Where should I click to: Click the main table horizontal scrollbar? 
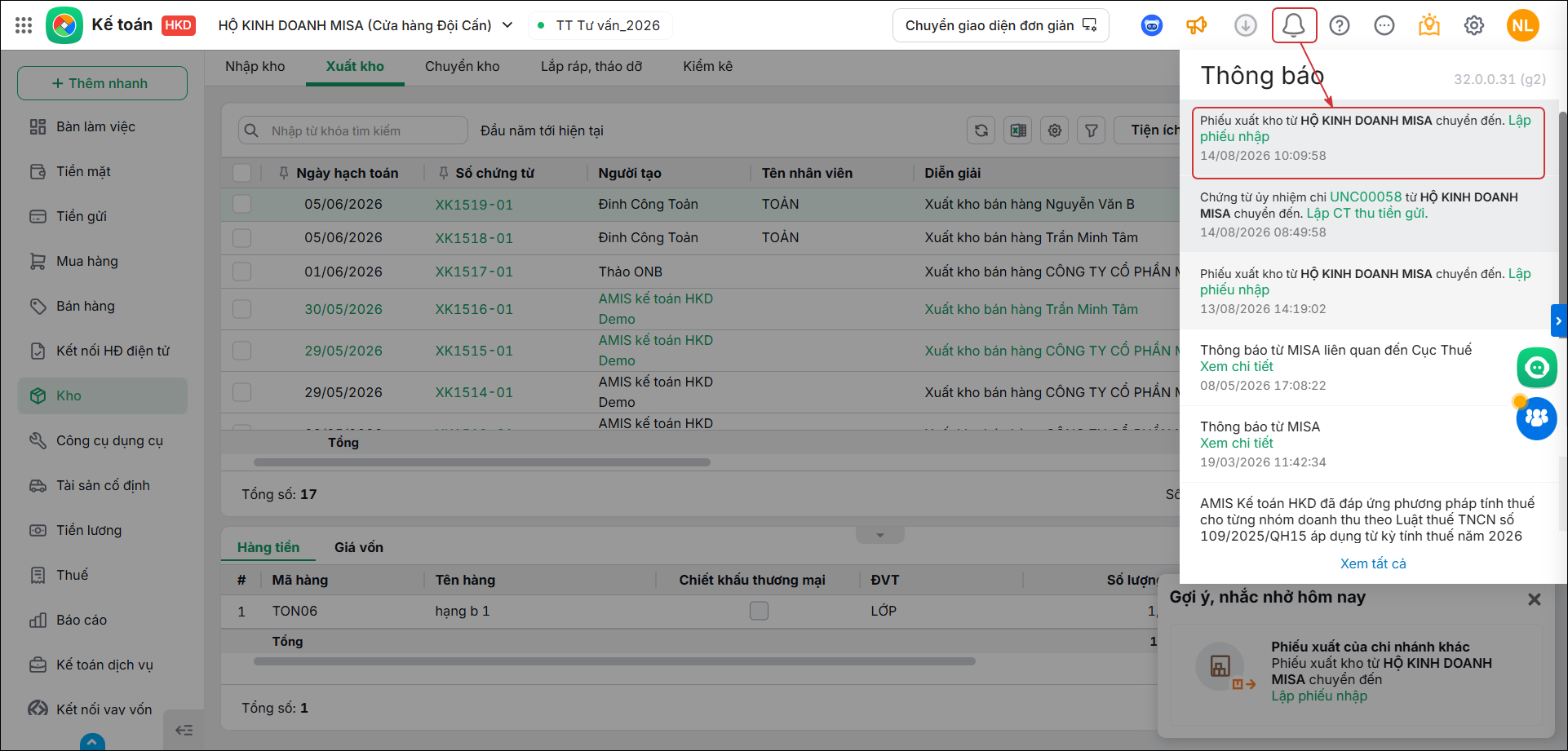click(481, 462)
